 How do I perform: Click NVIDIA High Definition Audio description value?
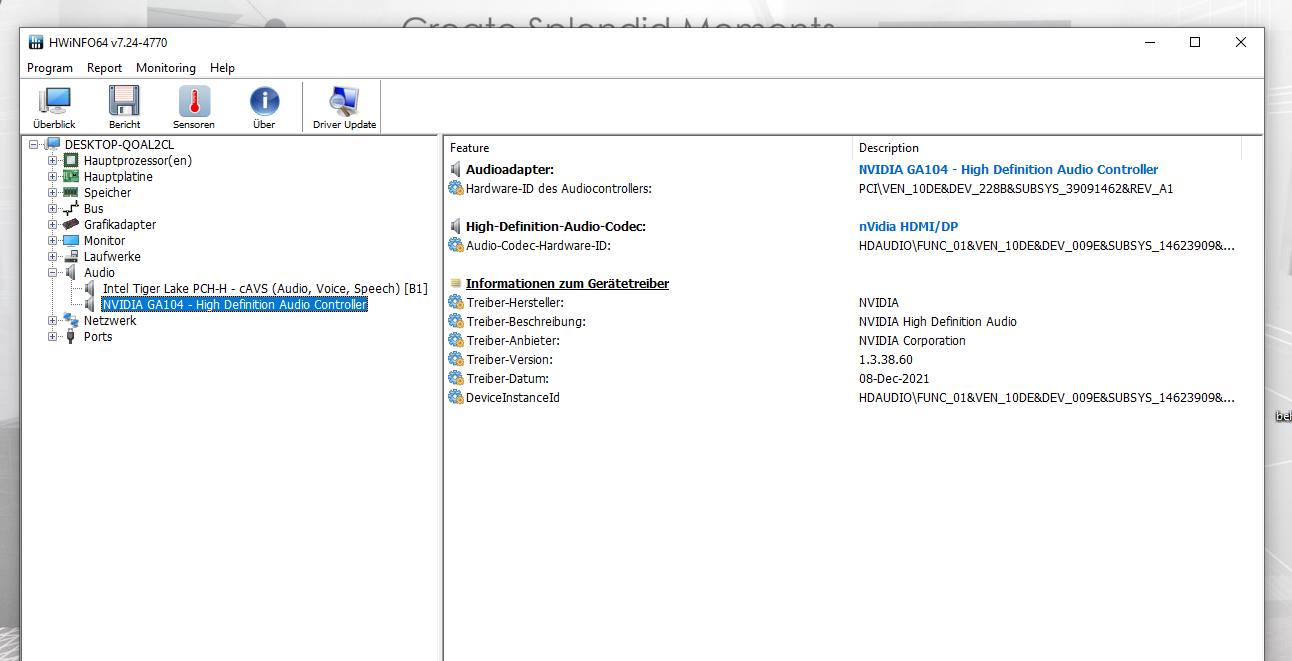938,322
